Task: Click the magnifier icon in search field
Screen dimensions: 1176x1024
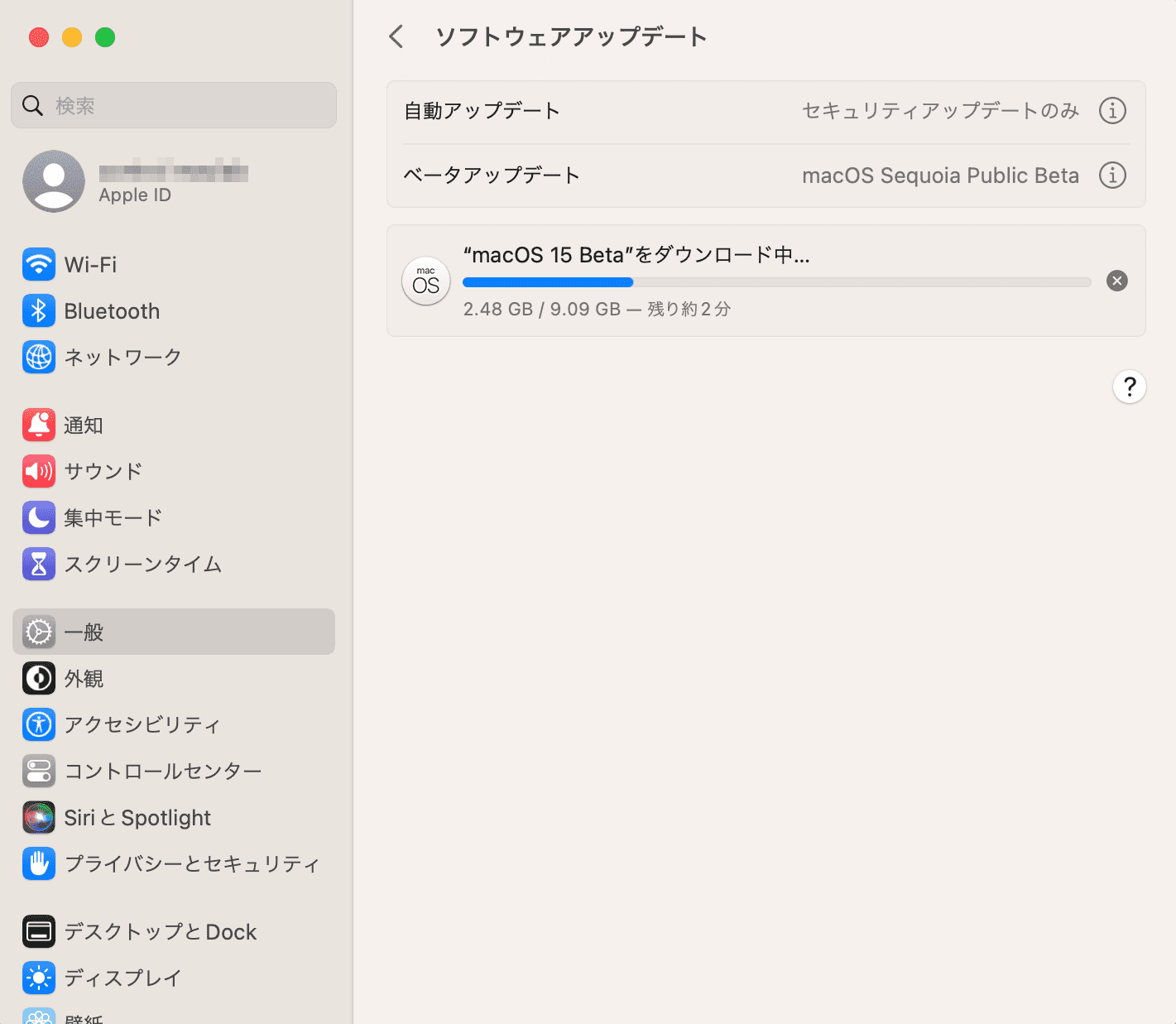Action: (32, 105)
